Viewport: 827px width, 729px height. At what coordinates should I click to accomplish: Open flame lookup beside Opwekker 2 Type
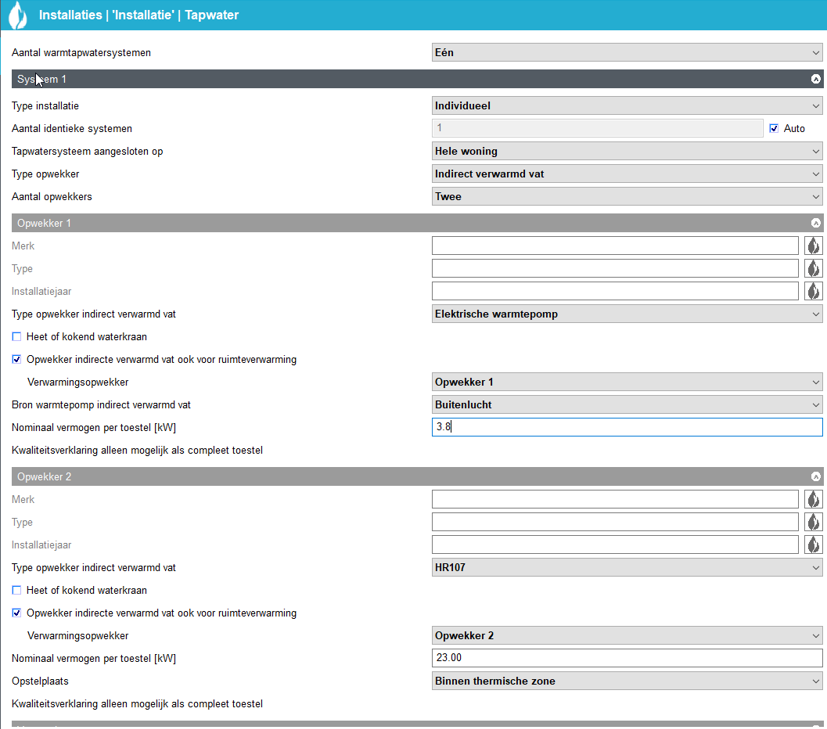813,522
